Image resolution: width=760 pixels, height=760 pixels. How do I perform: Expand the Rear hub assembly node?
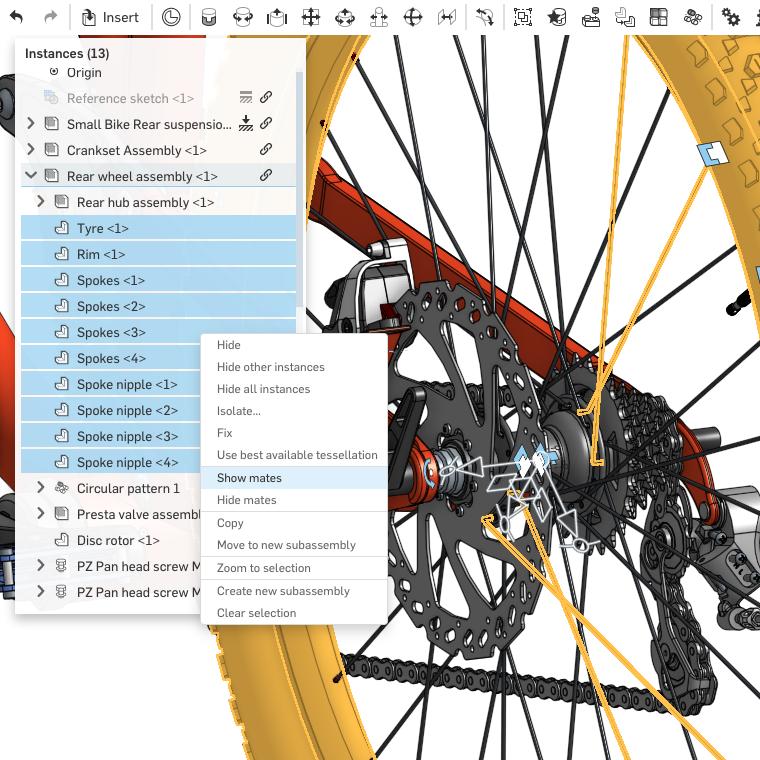41,202
